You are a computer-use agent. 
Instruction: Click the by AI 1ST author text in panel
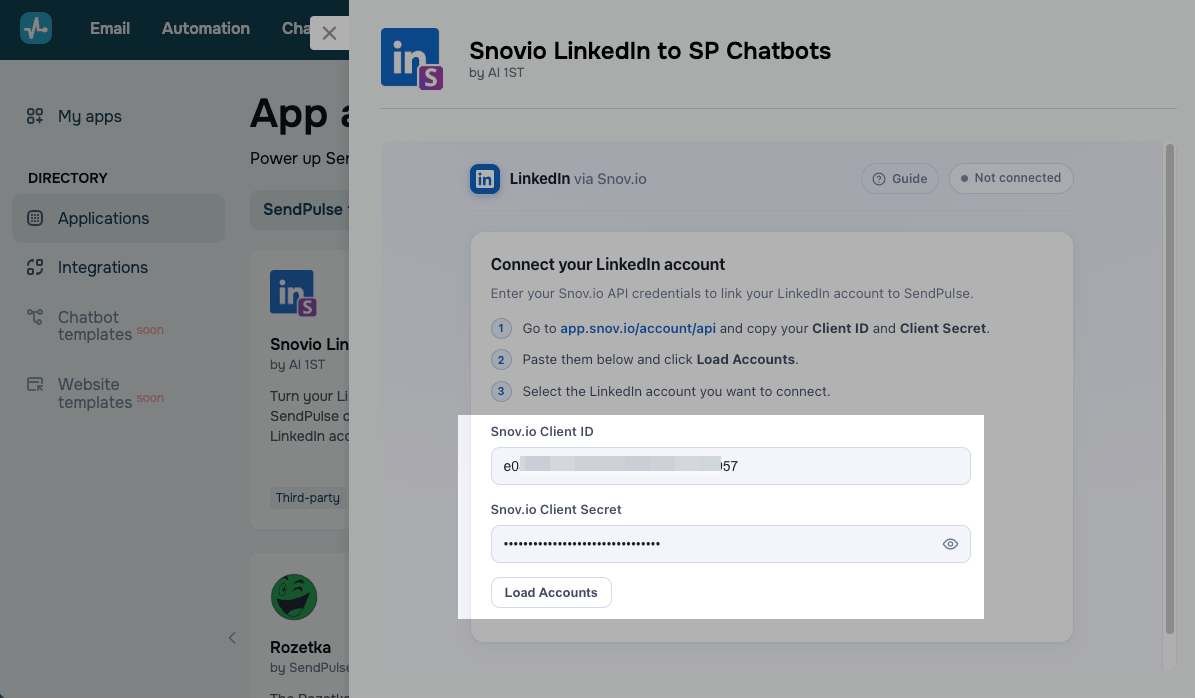click(496, 73)
